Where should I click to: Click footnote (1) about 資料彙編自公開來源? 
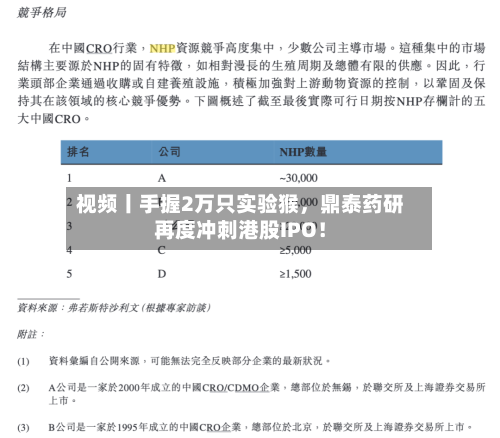tap(173, 361)
